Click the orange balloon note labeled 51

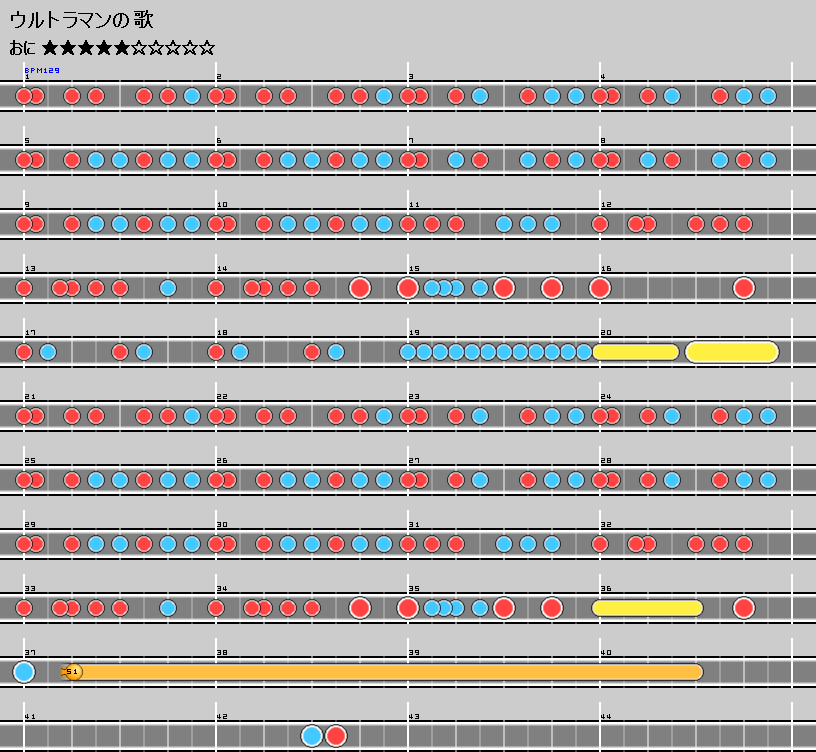click(x=72, y=672)
